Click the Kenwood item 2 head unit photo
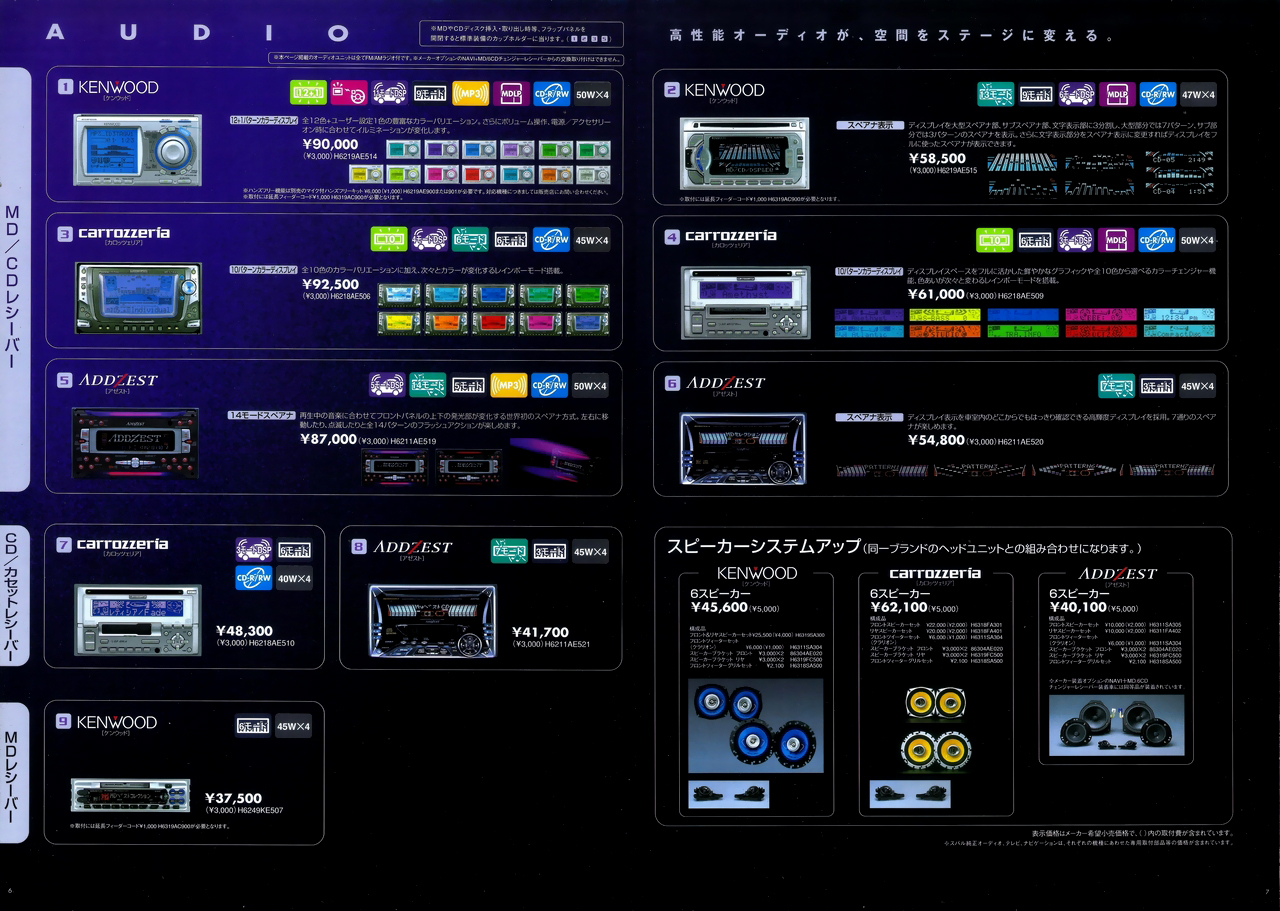The width and height of the screenshot is (1280, 911). [744, 154]
